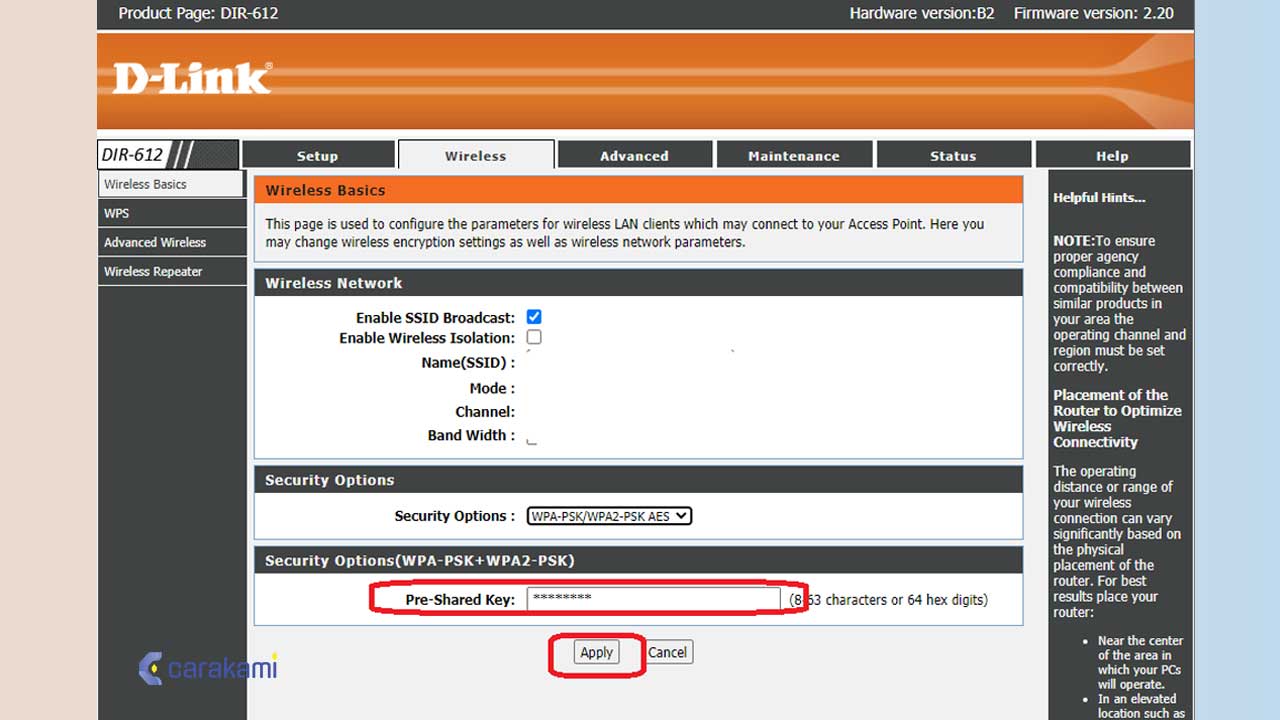Click the Helpful Hints heading

click(x=1099, y=198)
